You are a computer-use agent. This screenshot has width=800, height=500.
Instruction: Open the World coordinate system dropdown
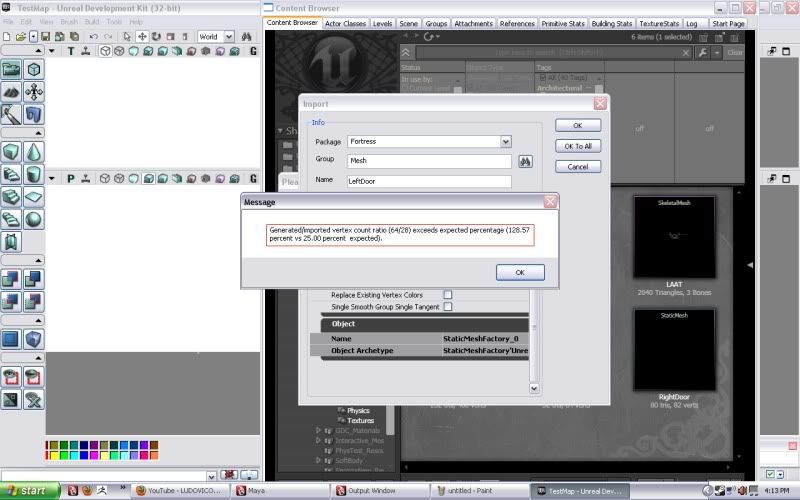229,37
